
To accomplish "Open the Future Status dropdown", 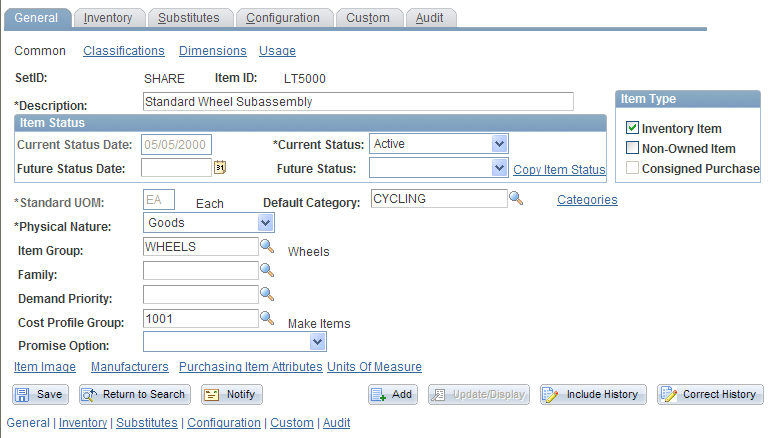I will point(439,168).
